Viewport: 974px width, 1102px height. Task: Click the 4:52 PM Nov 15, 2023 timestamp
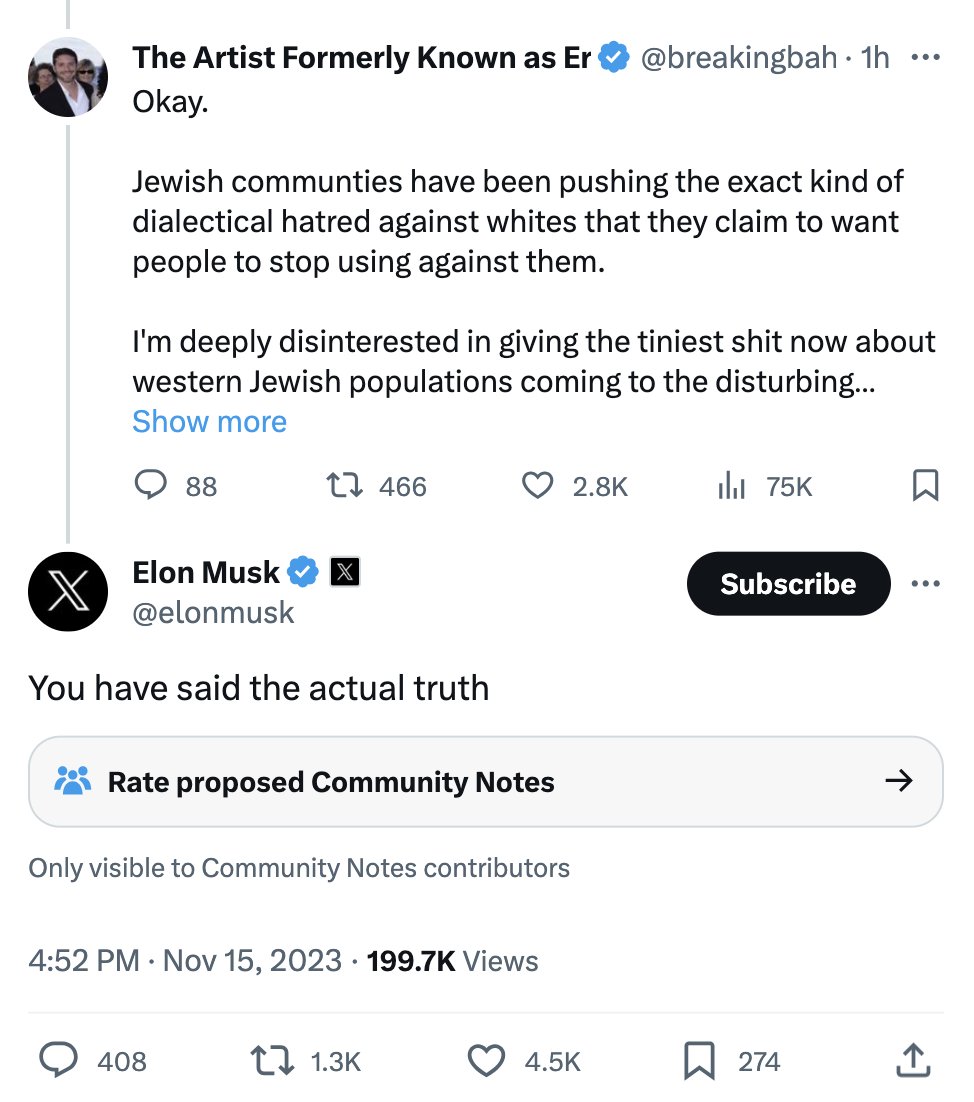pos(185,961)
